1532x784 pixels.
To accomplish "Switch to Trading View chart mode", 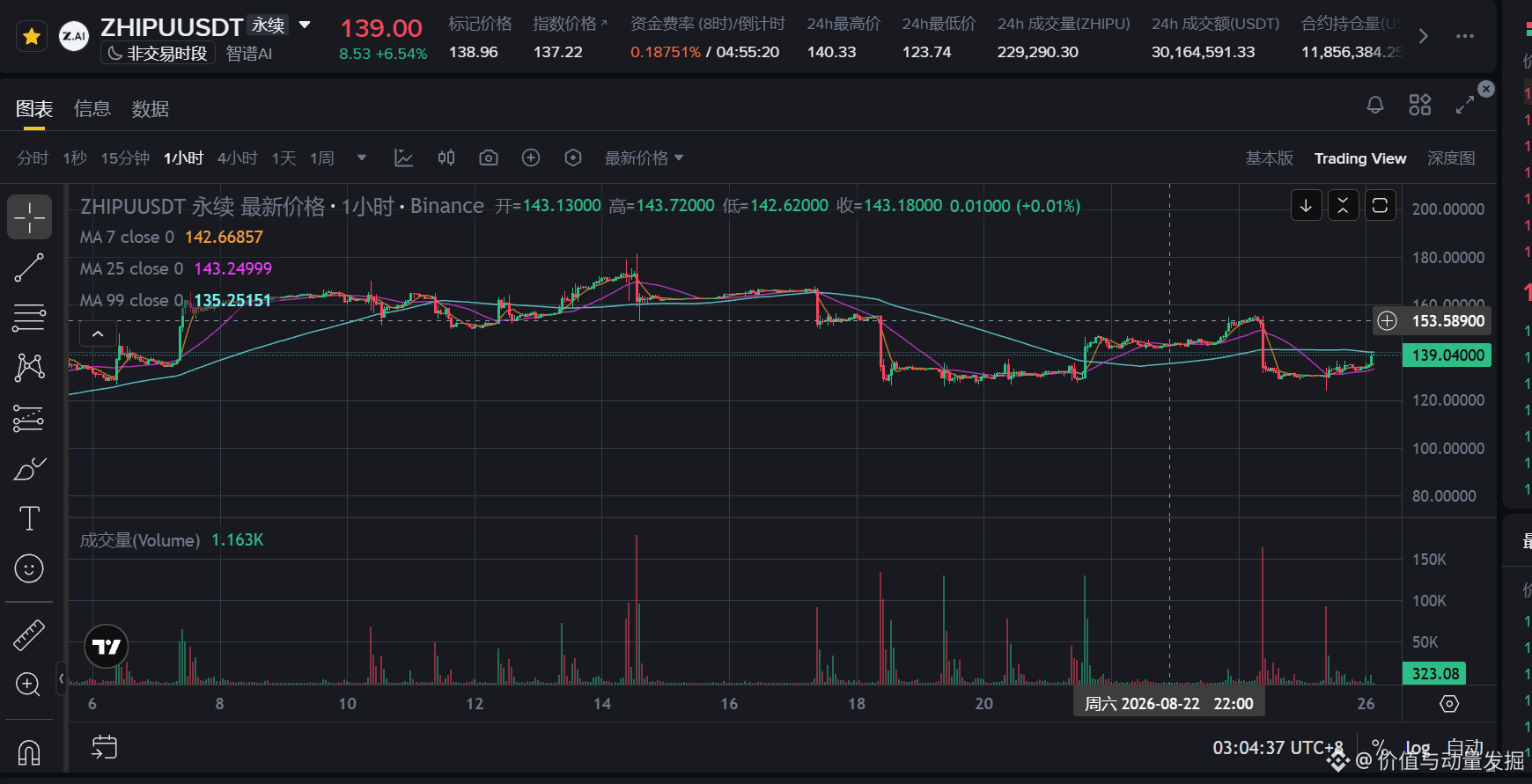I will 1360,158.
